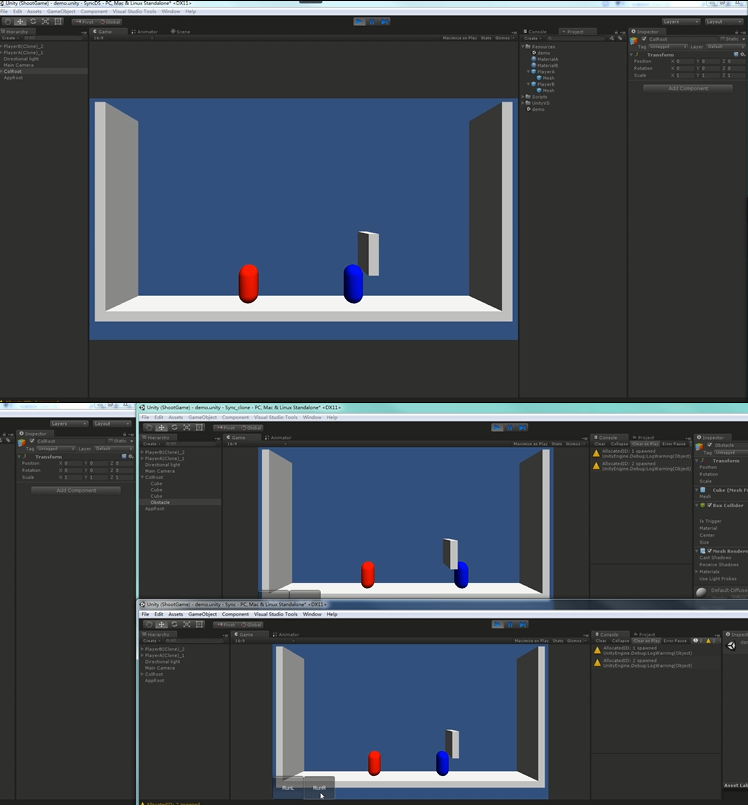This screenshot has width=748, height=808.
Task: Toggle Mesh Renderer enabled checkbox
Action: point(709,551)
